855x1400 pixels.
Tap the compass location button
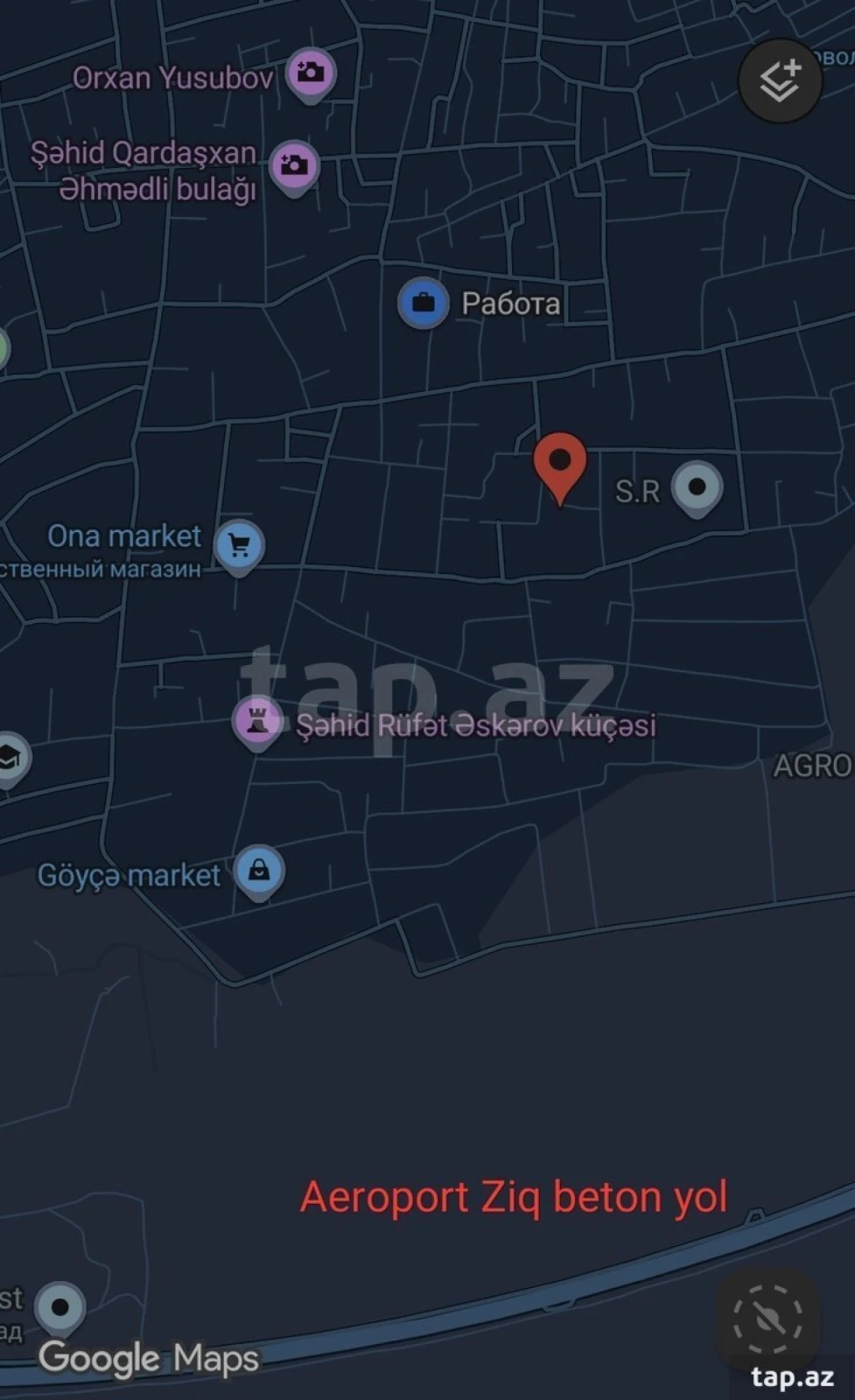tap(768, 1317)
